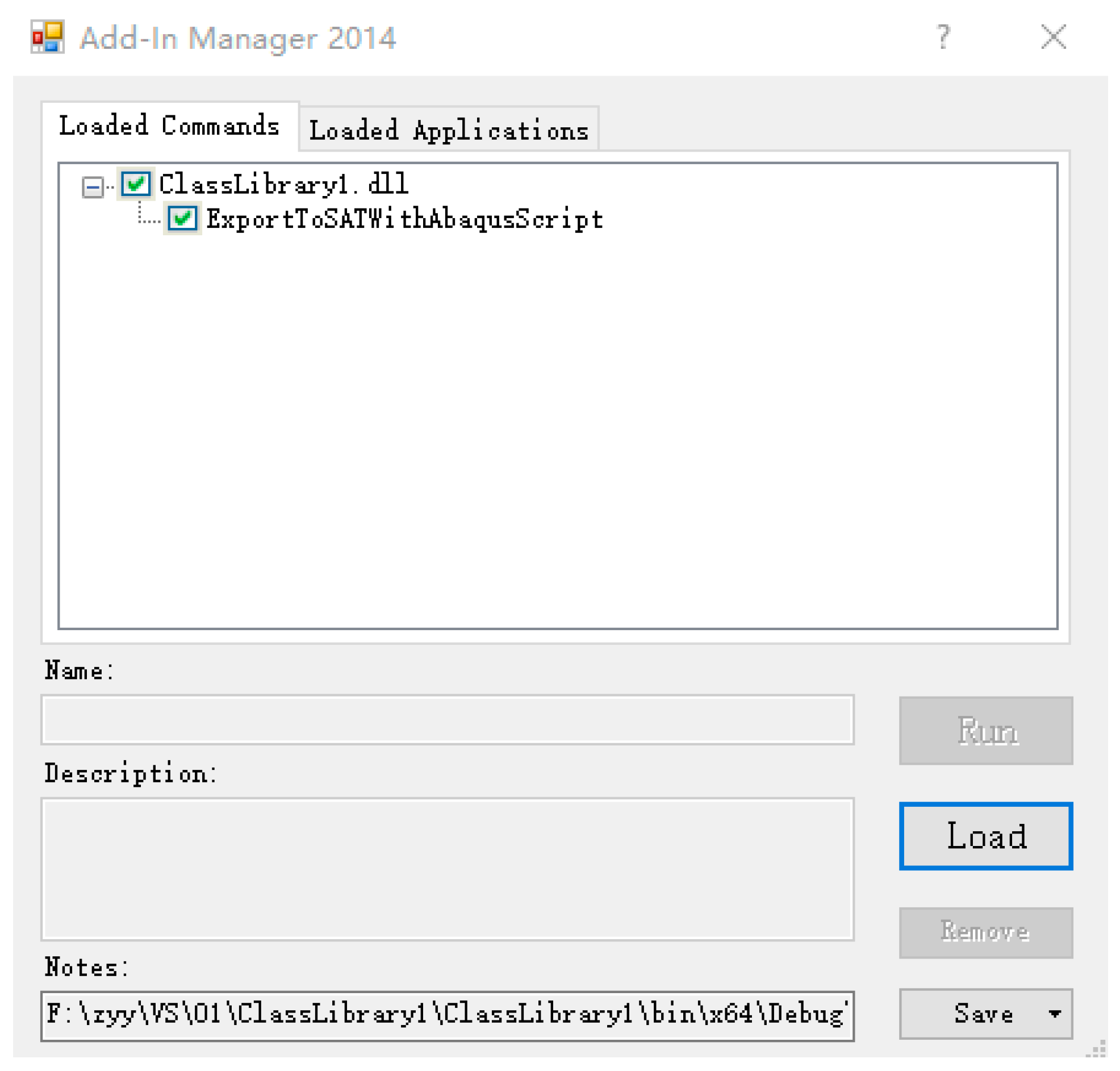Click the disabled Run button

pyautogui.click(x=985, y=731)
